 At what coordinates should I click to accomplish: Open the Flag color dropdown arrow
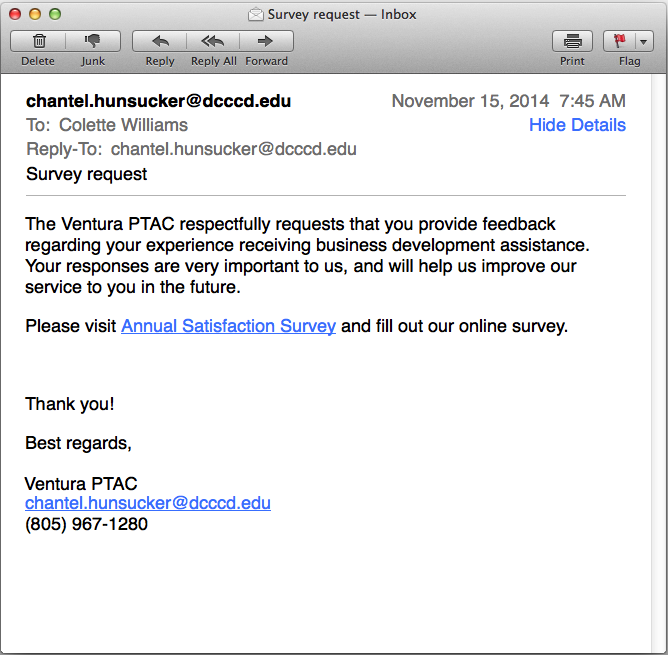[643, 41]
